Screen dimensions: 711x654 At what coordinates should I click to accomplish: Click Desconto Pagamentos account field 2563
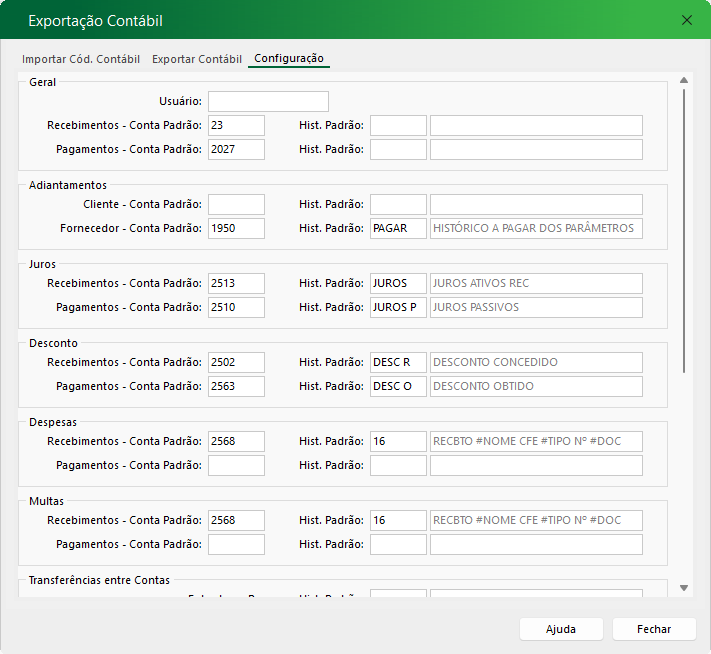tap(237, 386)
